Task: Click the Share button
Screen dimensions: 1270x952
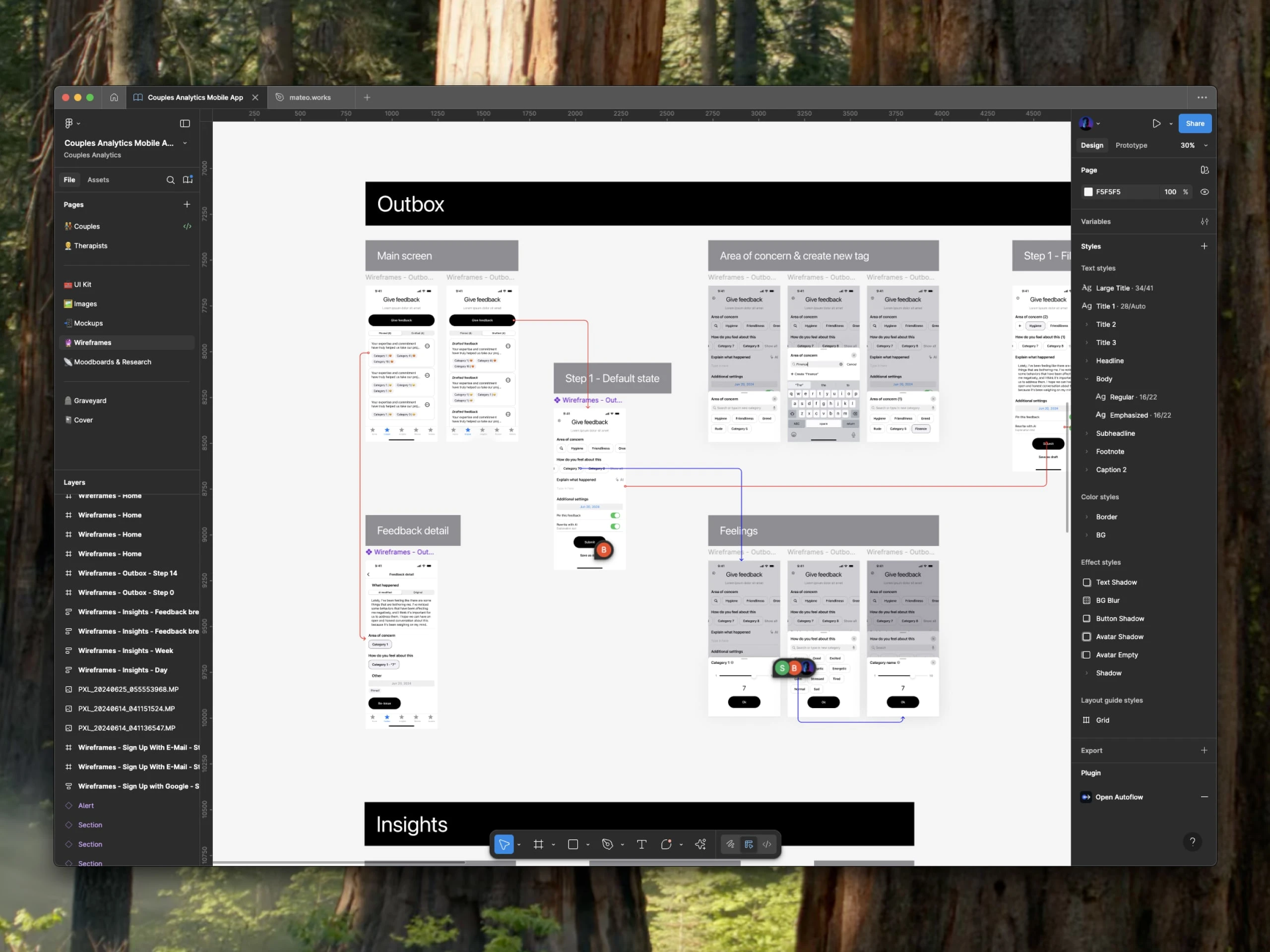Action: [1195, 123]
